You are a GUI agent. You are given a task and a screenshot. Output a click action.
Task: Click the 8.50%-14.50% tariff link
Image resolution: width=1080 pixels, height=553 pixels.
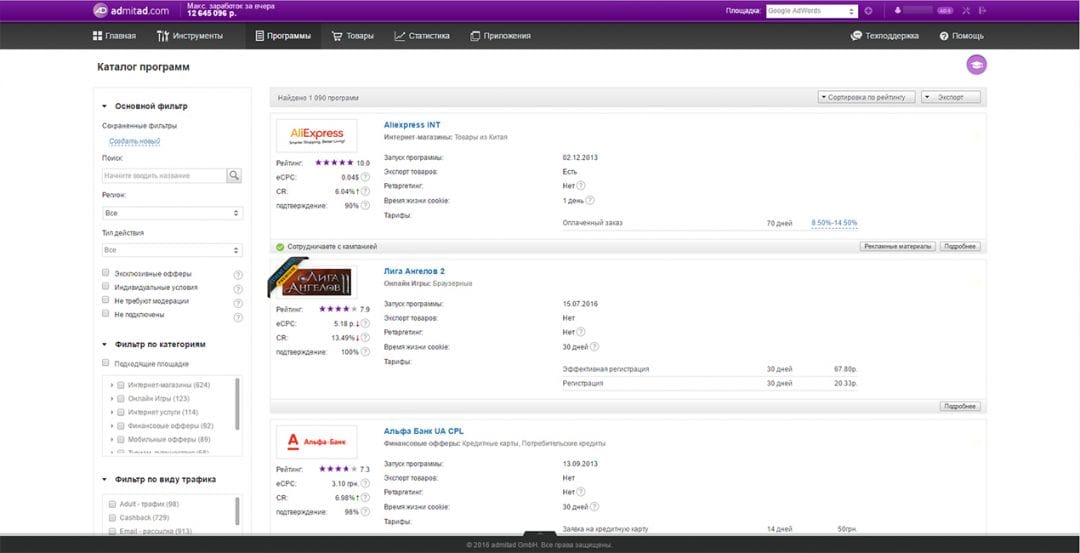[x=834, y=223]
